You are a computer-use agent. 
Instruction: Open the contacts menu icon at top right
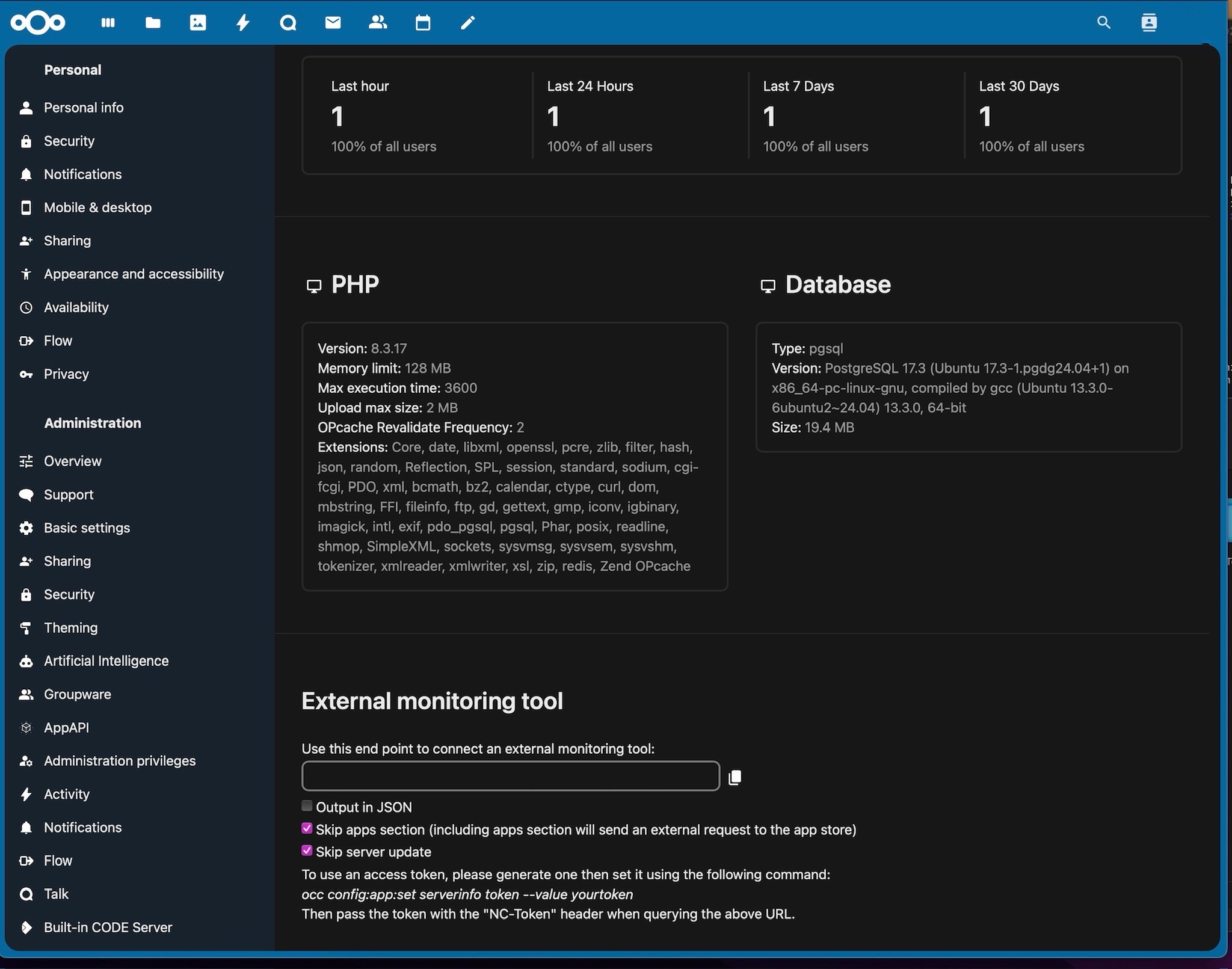coord(1149,23)
